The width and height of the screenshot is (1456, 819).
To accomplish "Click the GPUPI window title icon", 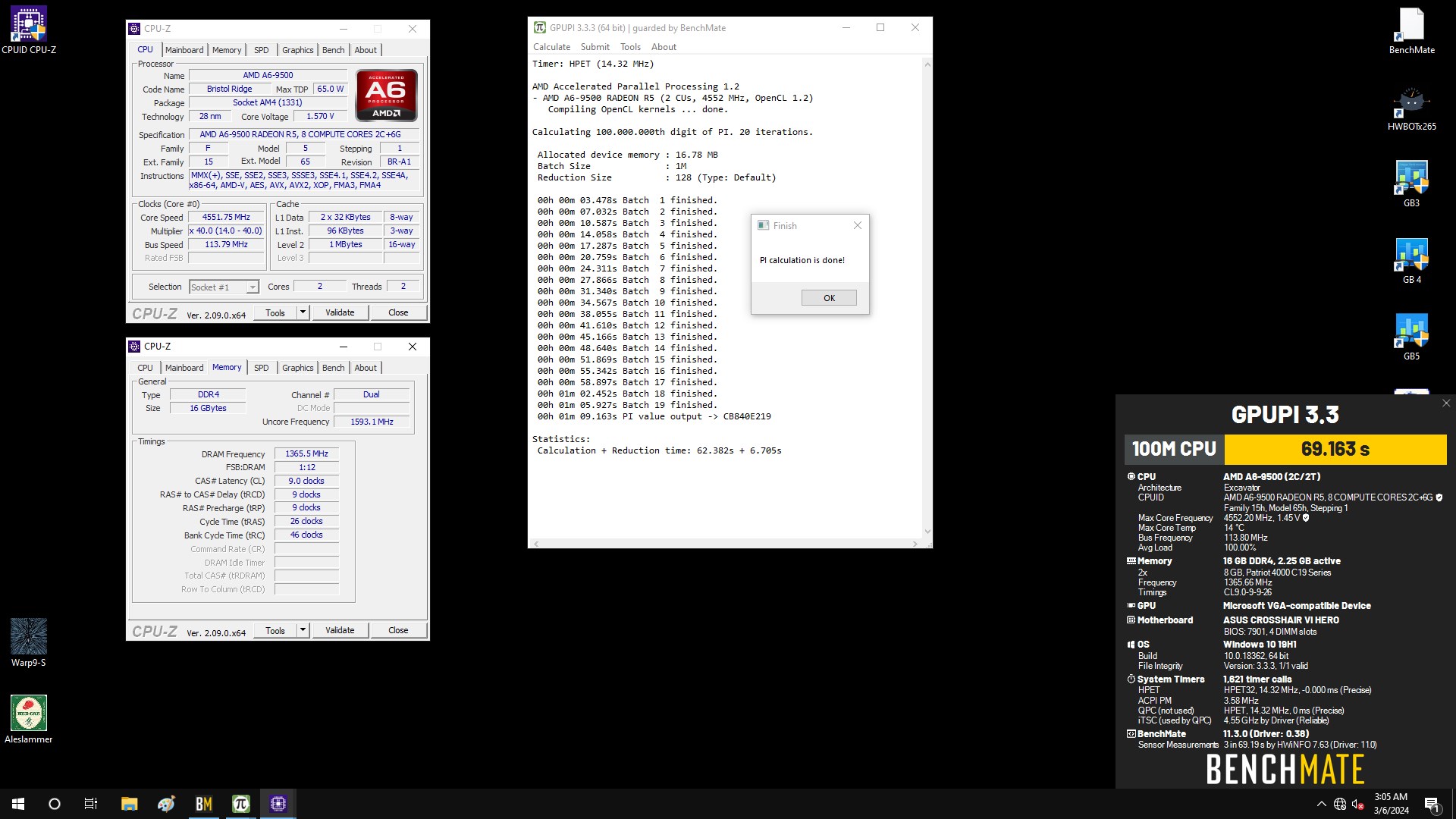I will click(539, 27).
